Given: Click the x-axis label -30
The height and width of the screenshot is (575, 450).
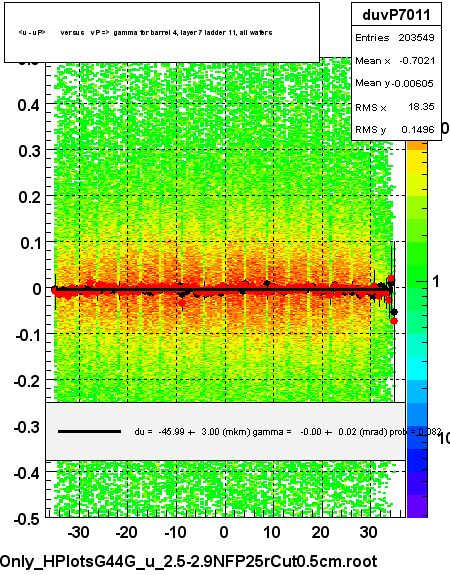Looking at the screenshot, I should point(79,532).
